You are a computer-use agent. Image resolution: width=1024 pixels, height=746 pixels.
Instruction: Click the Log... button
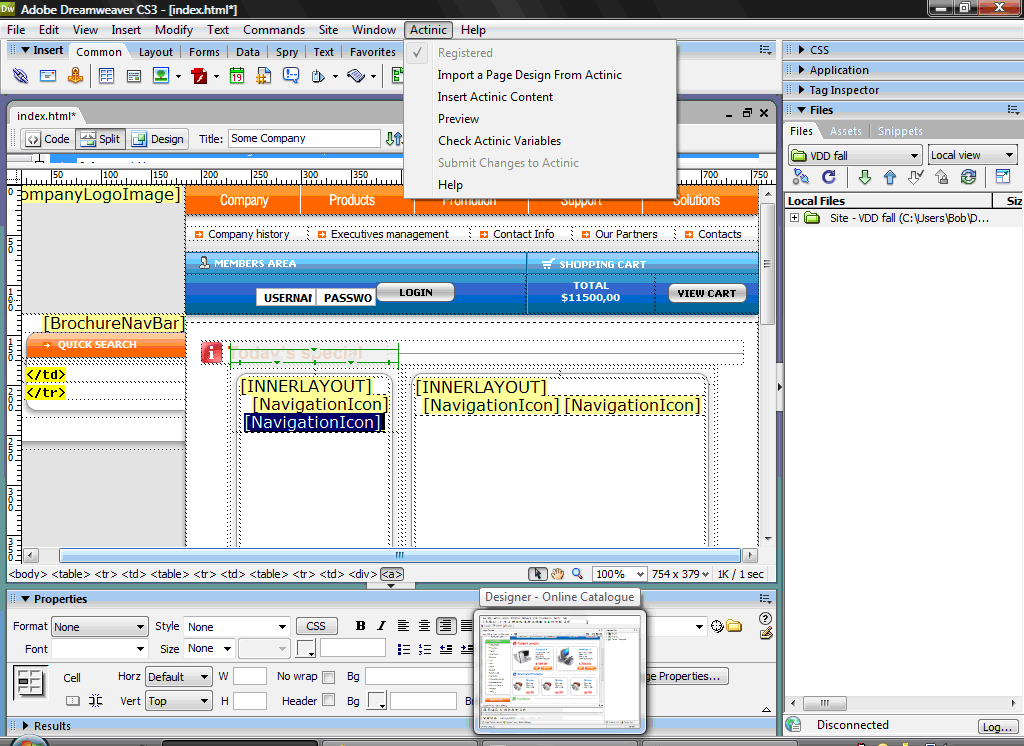[997, 727]
